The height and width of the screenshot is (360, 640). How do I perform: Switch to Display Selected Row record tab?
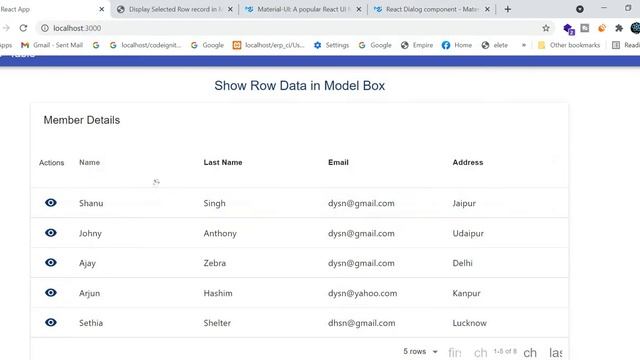[x=174, y=9]
